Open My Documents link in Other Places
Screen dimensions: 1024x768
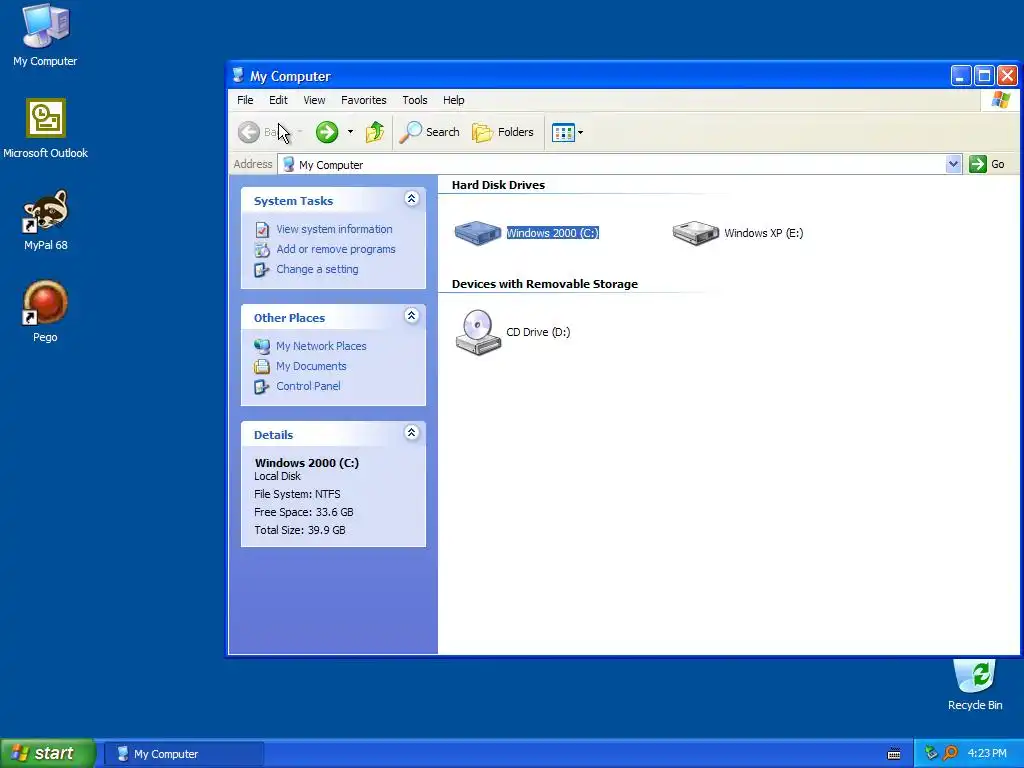point(312,366)
